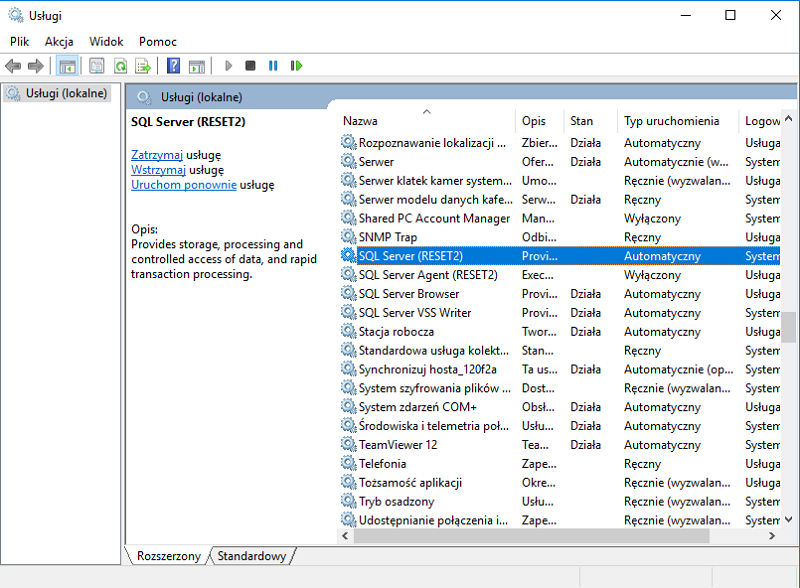Click Działa status in TeamViewer 12 row
800x588 pixels.
coord(585,445)
